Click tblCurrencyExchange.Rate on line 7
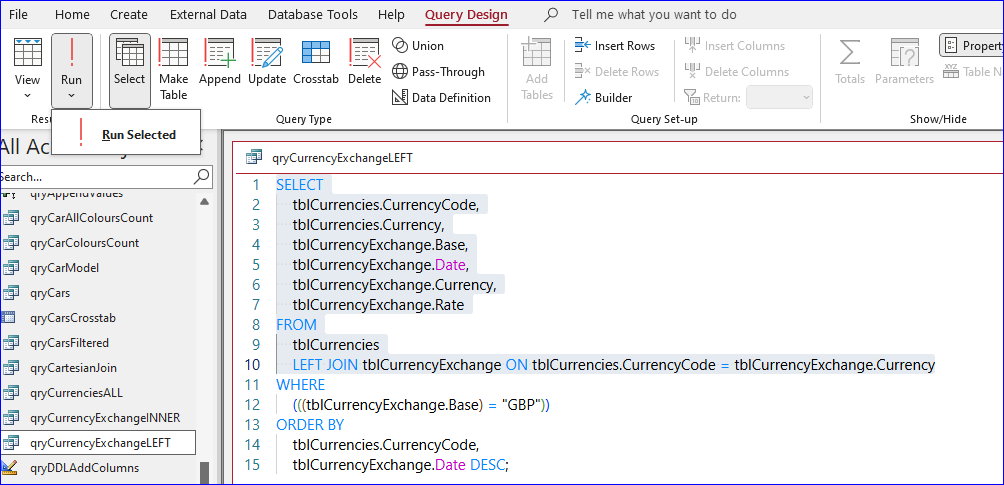 click(378, 305)
